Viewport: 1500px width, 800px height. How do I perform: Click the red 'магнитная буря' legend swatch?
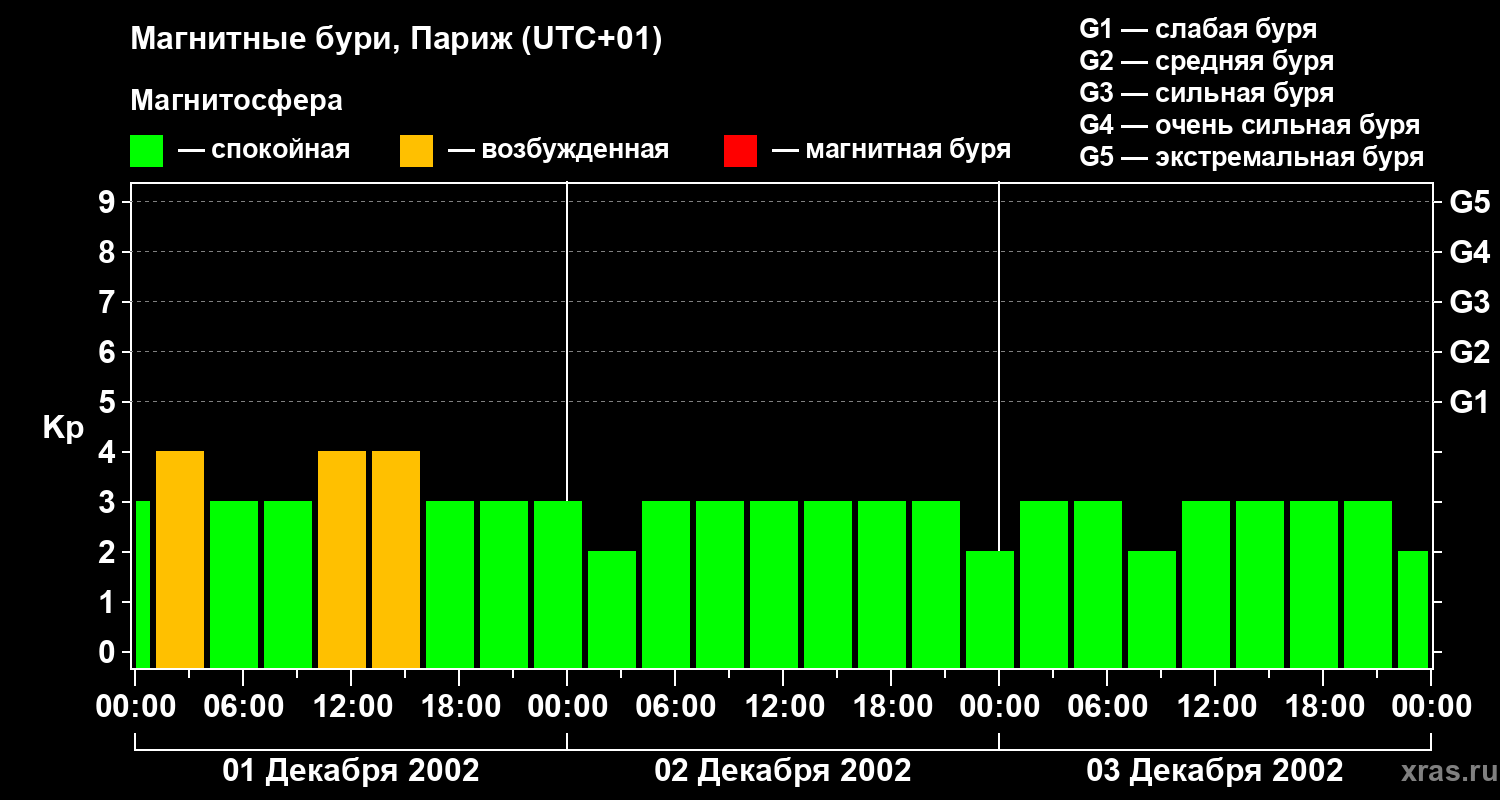click(x=740, y=151)
